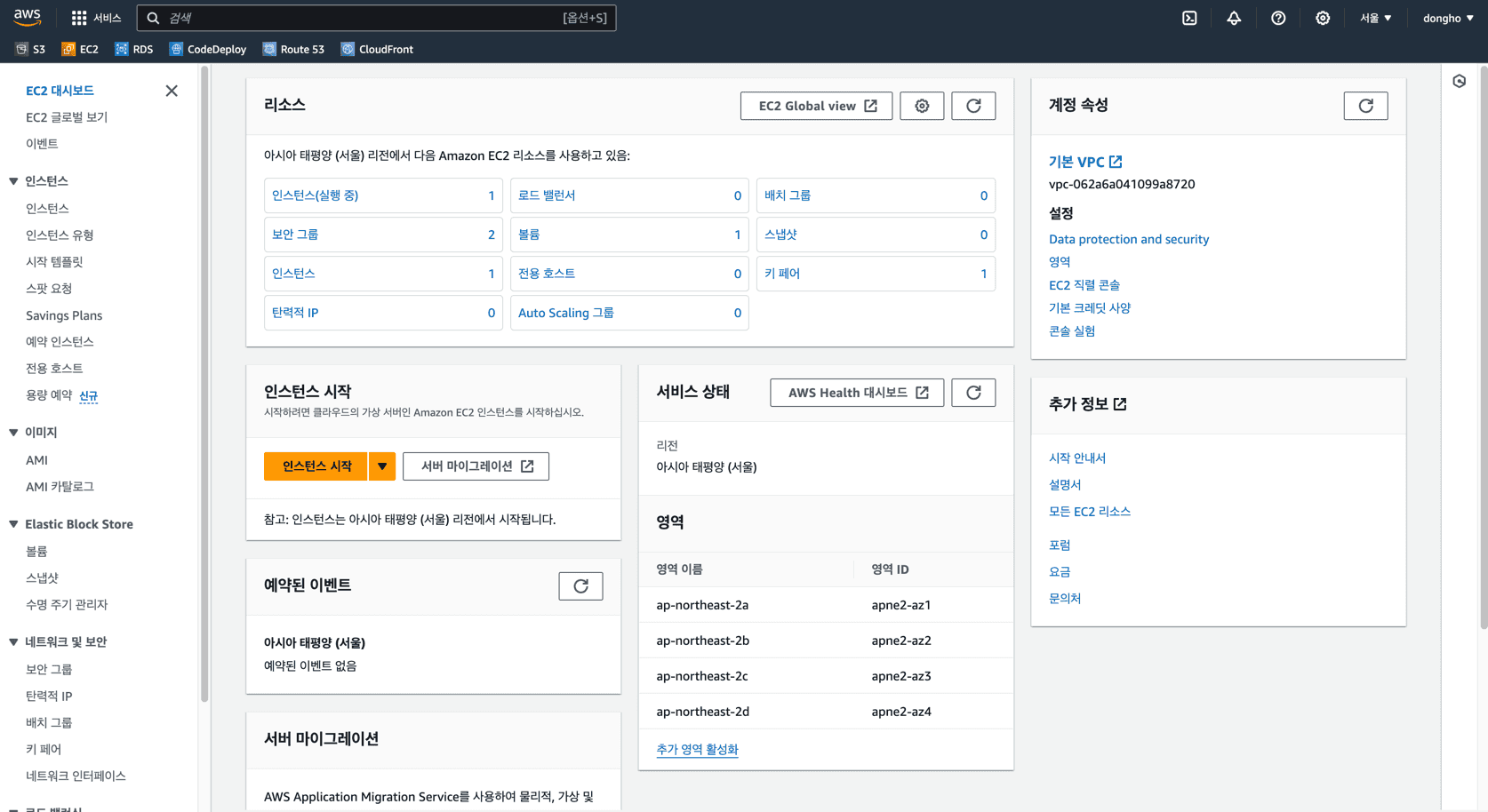Click the main page vertical scrollbar
The width and height of the screenshot is (1488, 812).
1484,346
